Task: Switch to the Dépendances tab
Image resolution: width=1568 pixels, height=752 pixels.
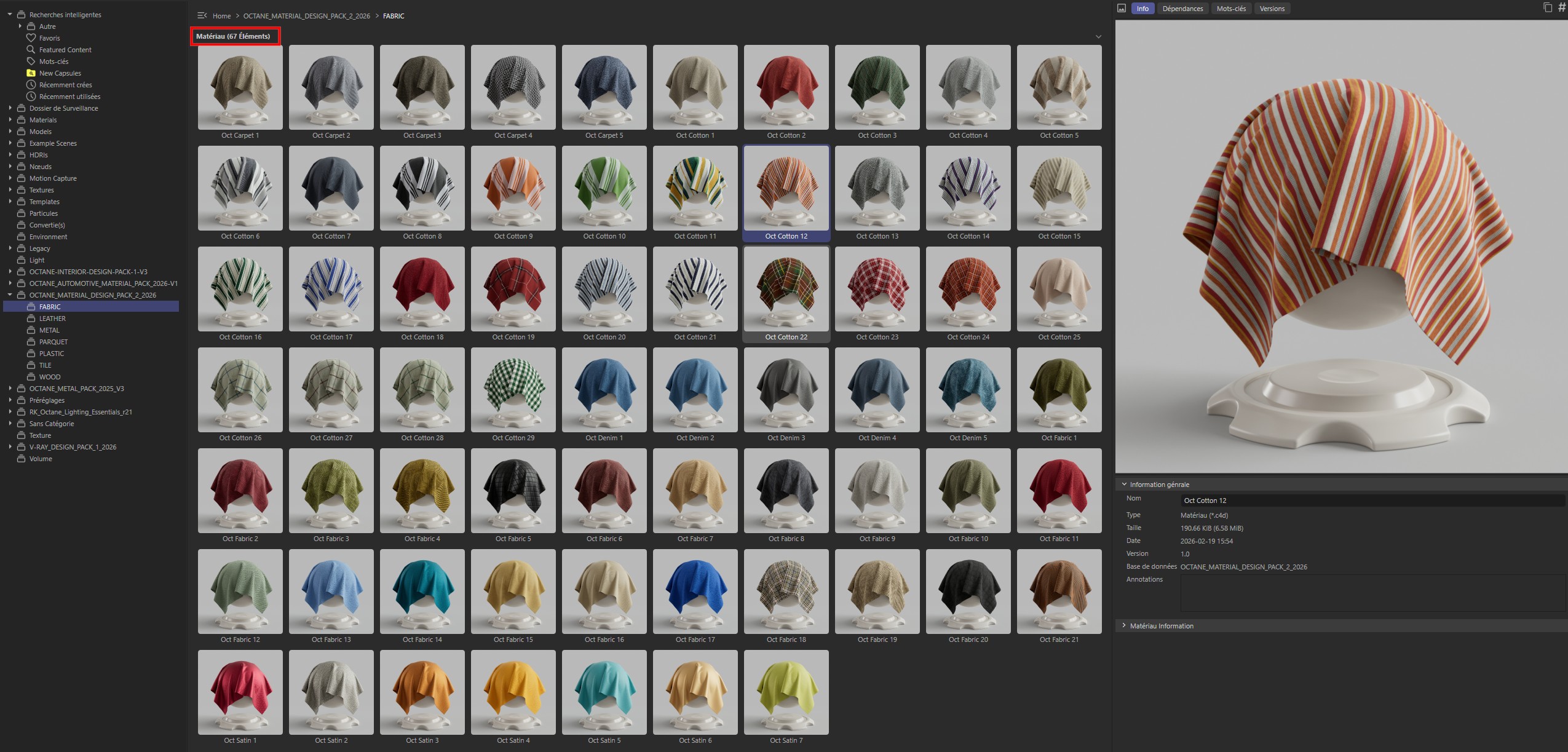Action: [1182, 8]
